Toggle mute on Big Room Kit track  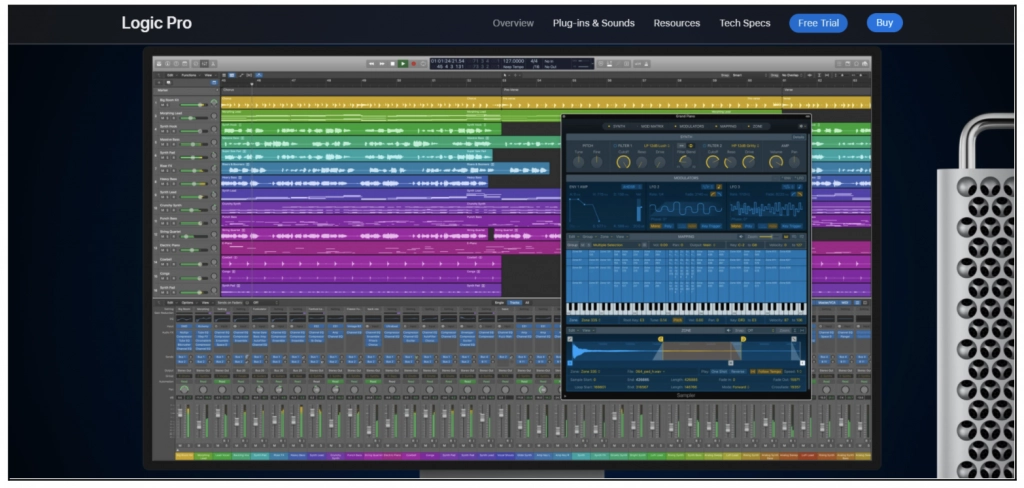[x=160, y=107]
